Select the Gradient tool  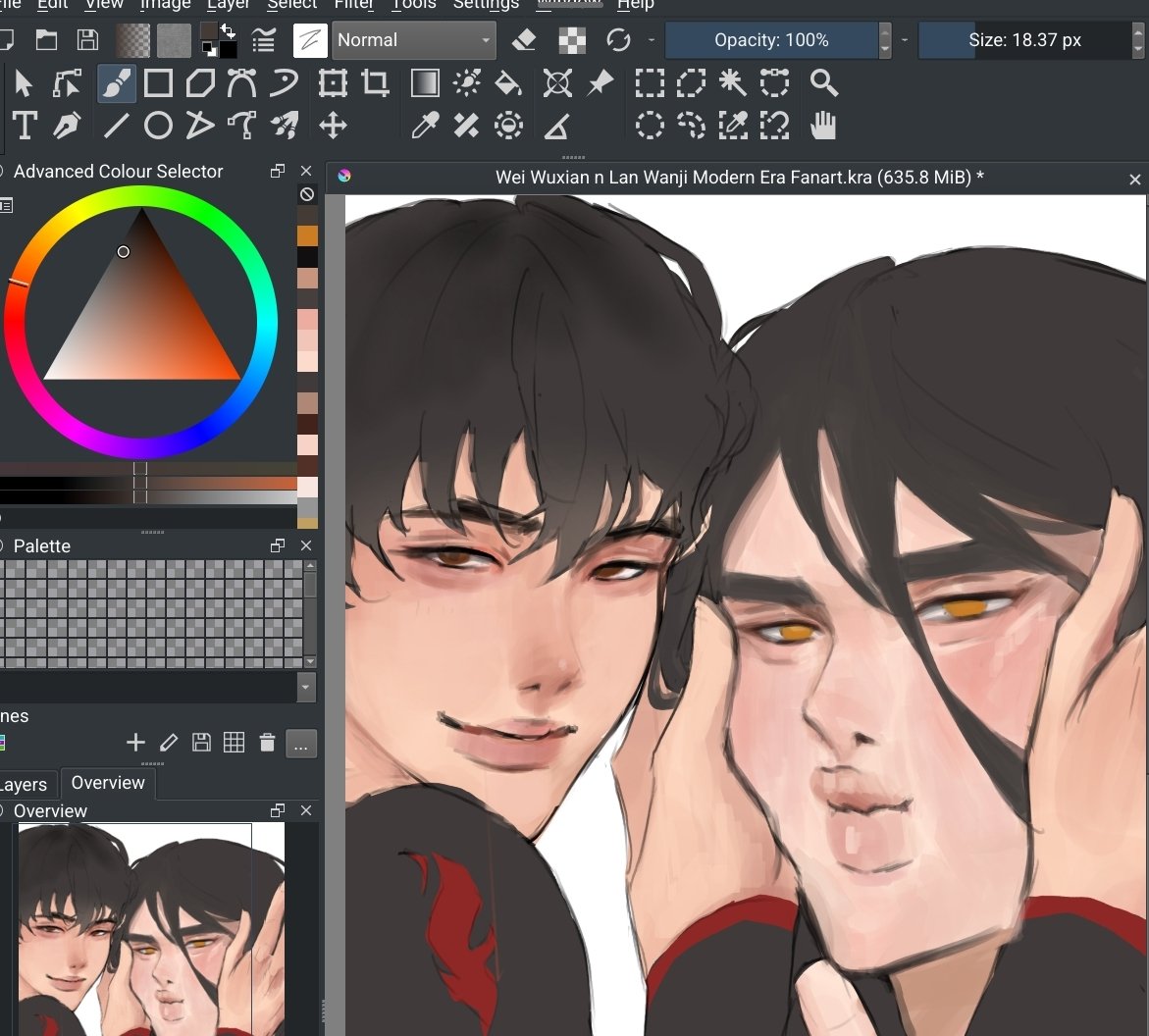[x=425, y=83]
